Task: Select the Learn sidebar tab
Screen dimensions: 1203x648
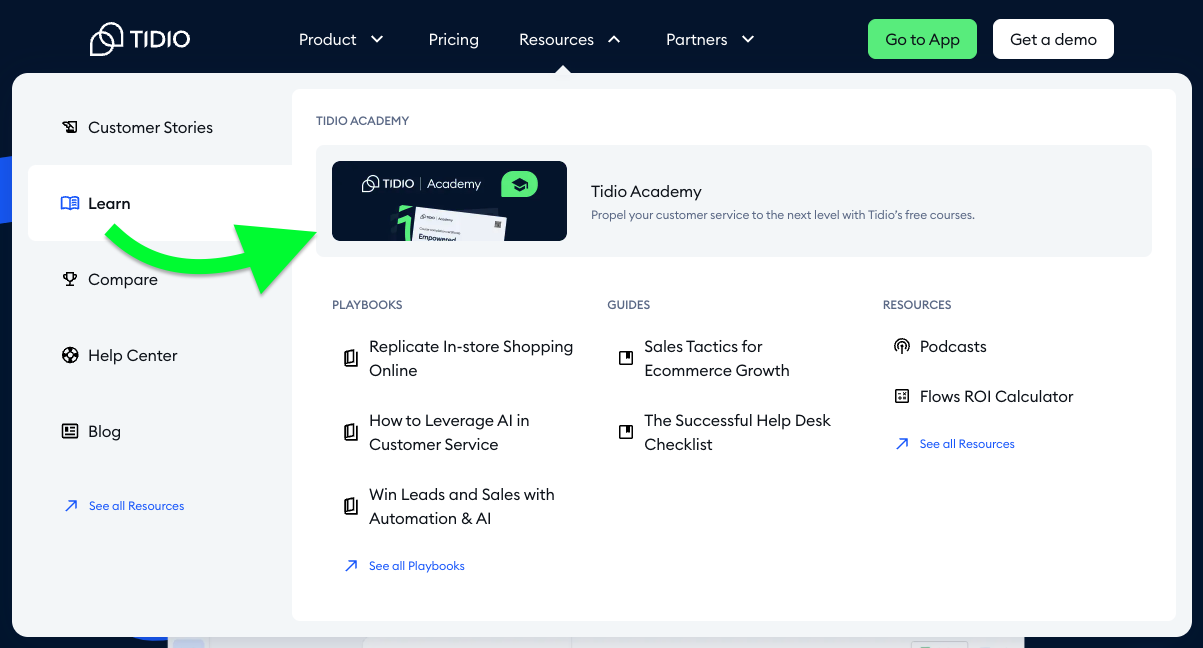Action: (x=160, y=203)
